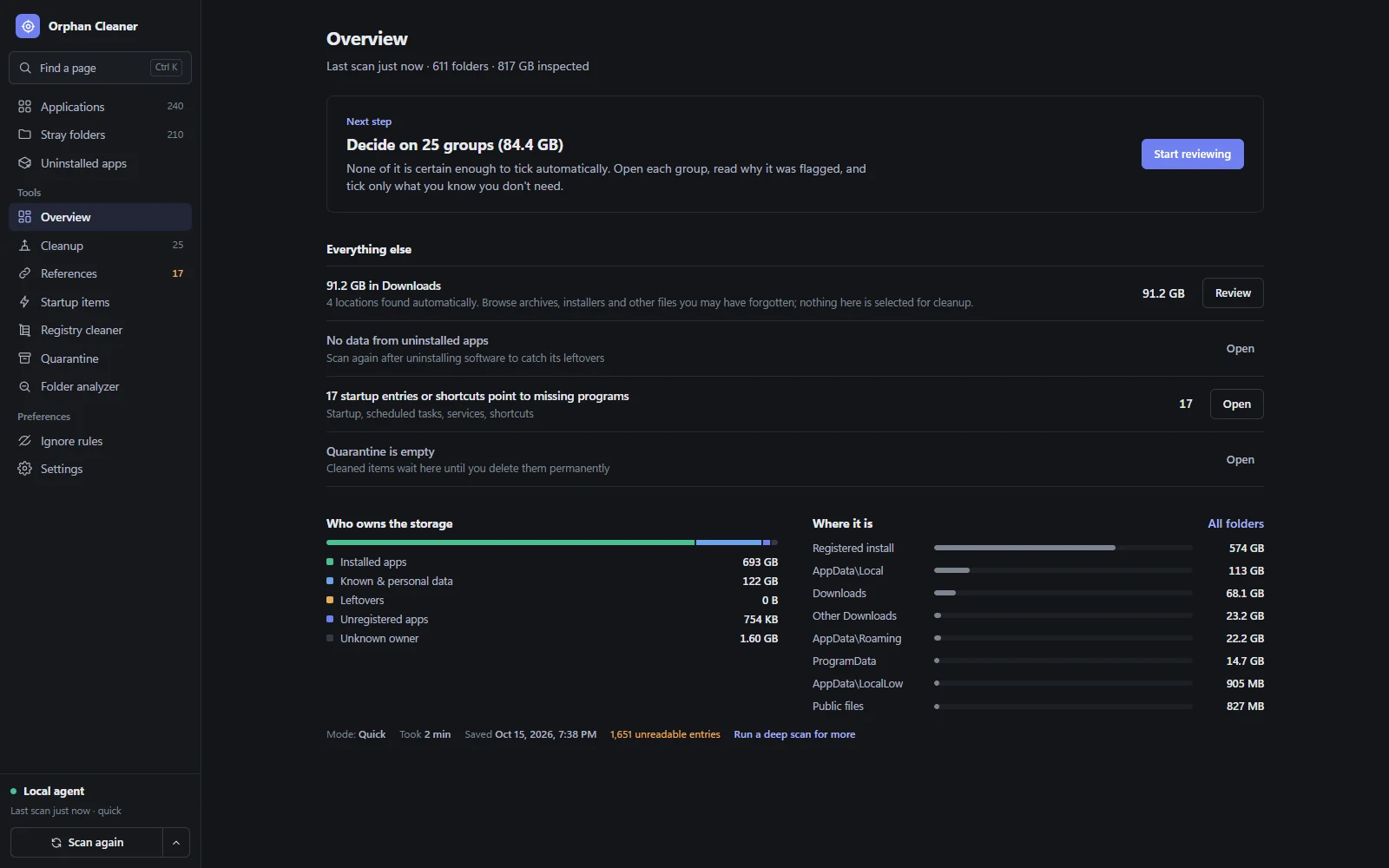Click the gray Unknown owner swatch

click(330, 638)
